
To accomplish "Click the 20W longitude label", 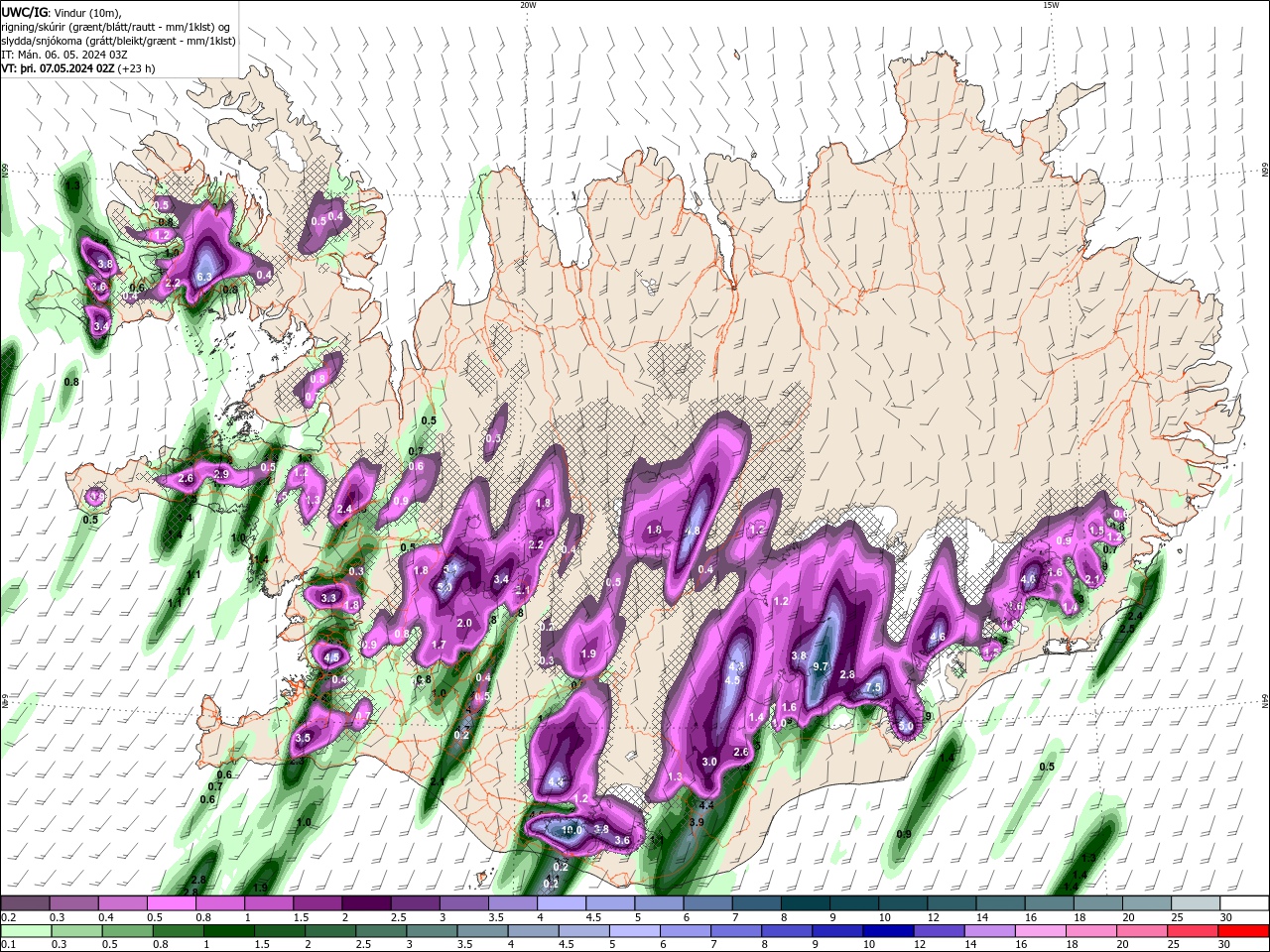I will pos(528,5).
